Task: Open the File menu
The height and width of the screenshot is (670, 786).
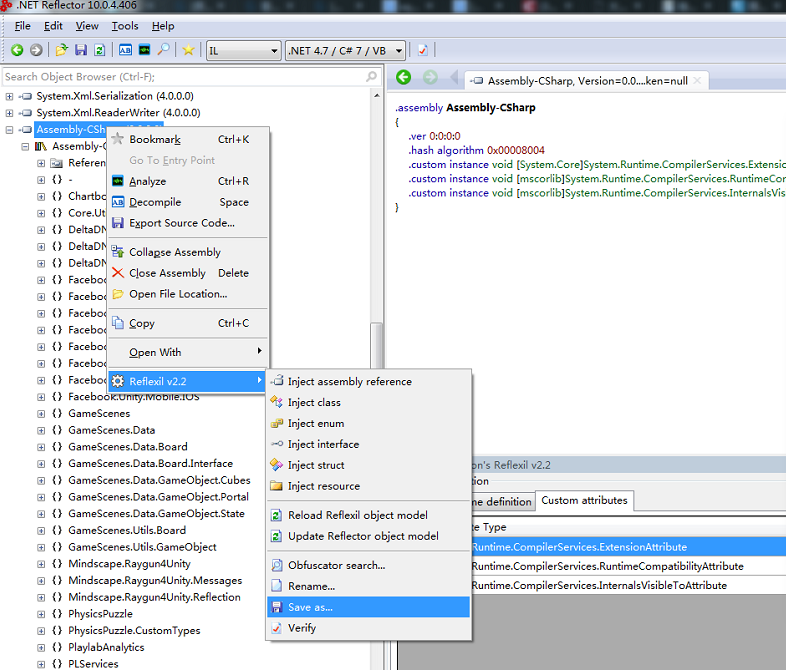Action: (23, 26)
